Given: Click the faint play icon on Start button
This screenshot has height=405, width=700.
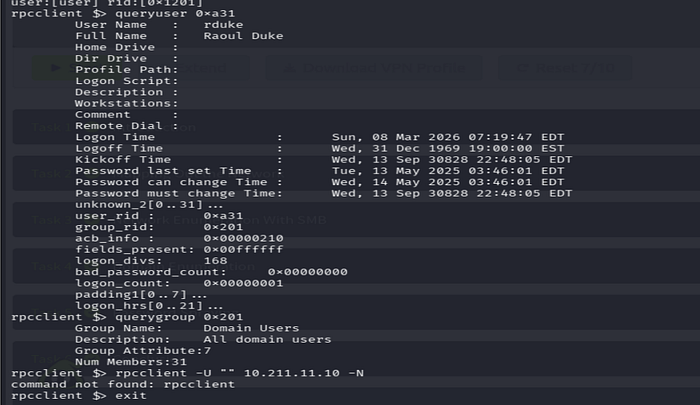Looking at the screenshot, I should click(x=56, y=68).
